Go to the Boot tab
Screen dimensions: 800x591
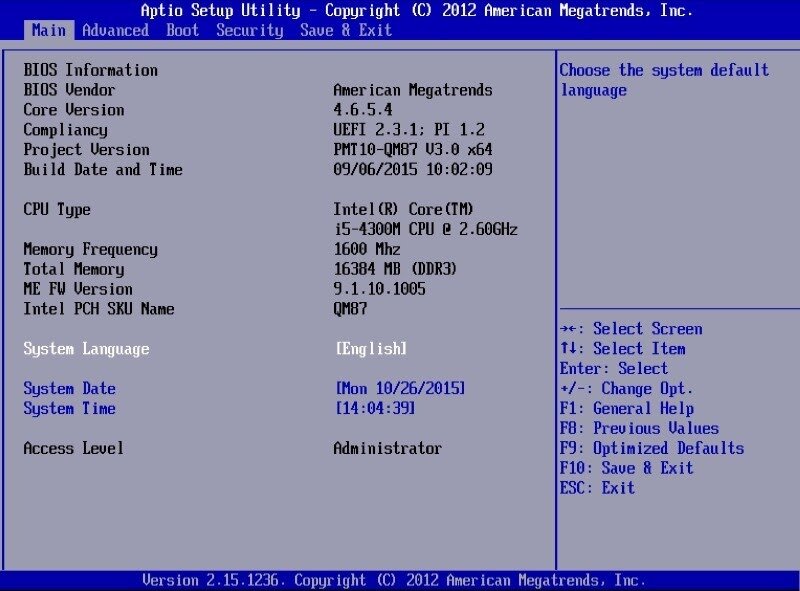(183, 30)
